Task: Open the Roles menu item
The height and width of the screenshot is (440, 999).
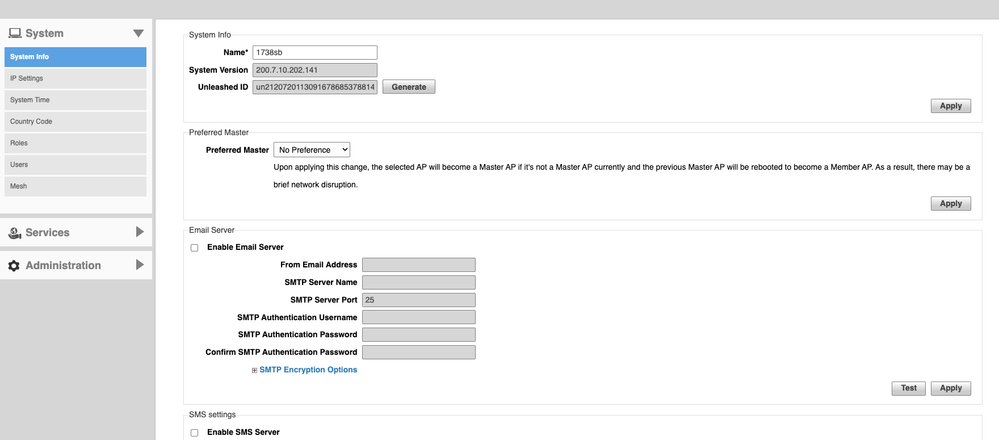Action: click(75, 143)
